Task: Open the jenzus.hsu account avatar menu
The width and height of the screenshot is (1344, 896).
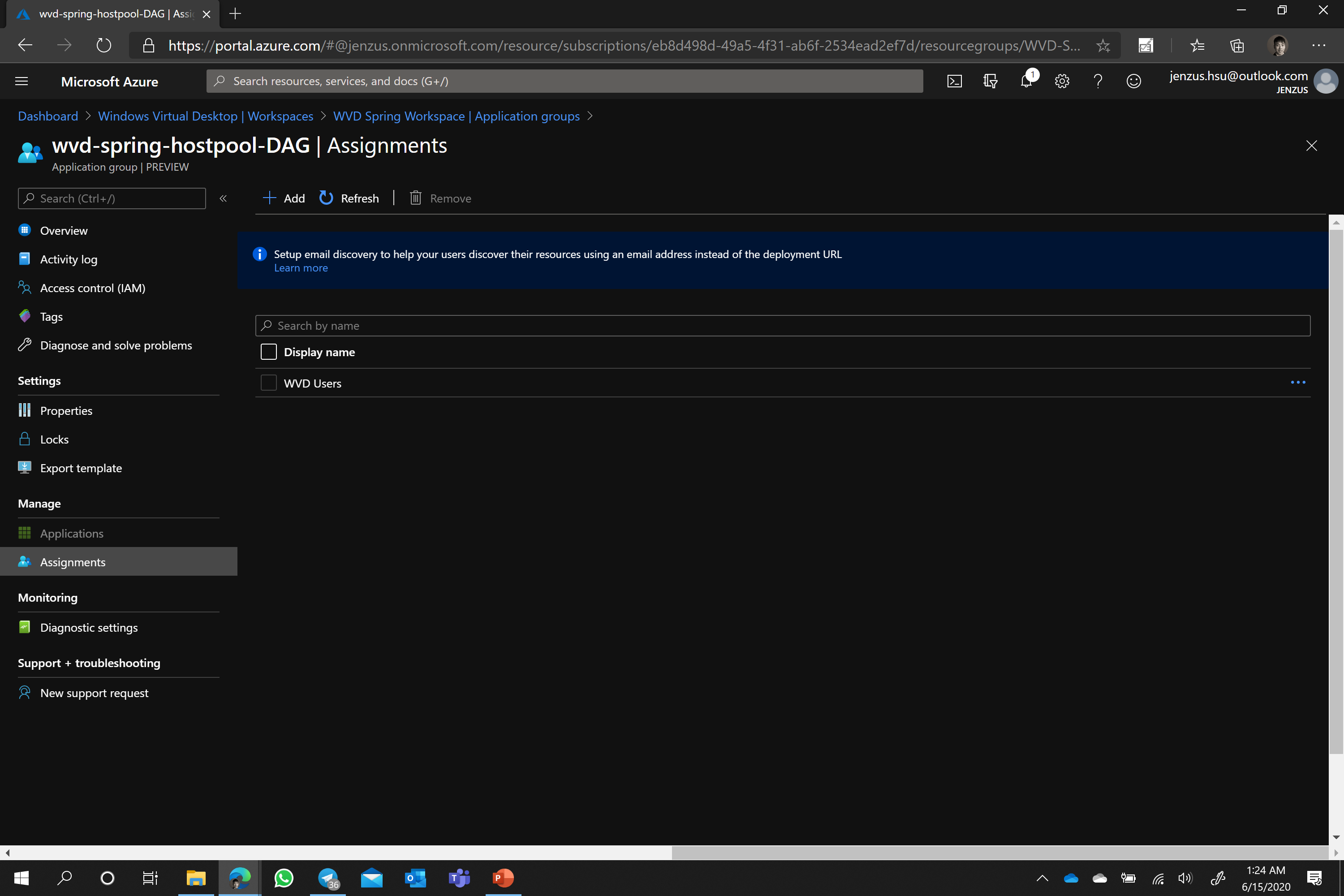Action: tap(1325, 81)
